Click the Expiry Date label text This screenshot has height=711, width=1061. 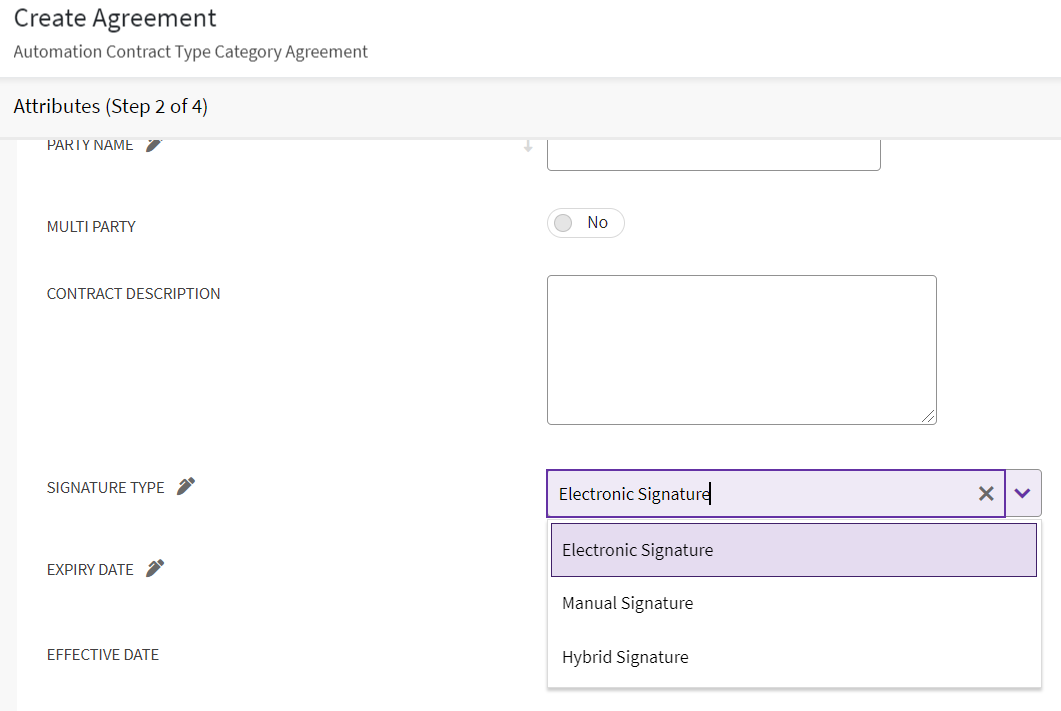[90, 570]
